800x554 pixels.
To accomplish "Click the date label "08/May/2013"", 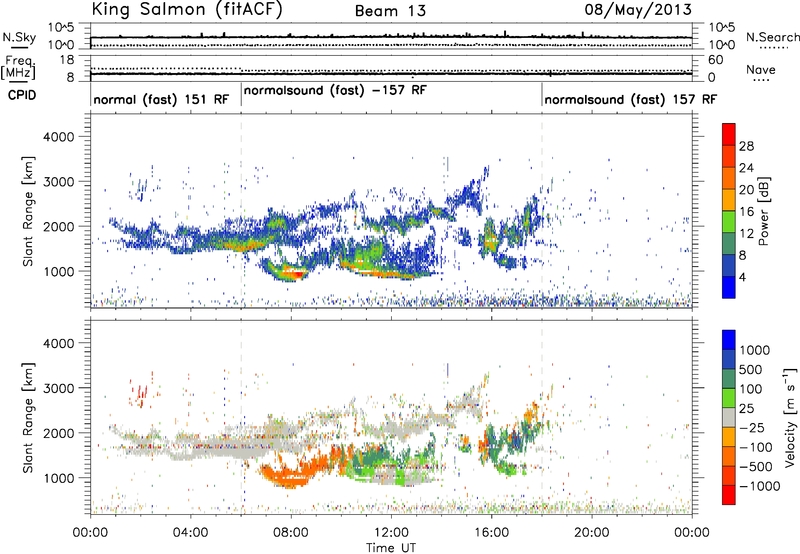I will [x=638, y=9].
